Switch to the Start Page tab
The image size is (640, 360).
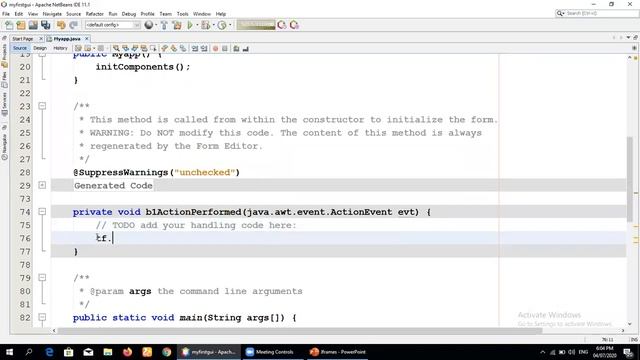23,39
